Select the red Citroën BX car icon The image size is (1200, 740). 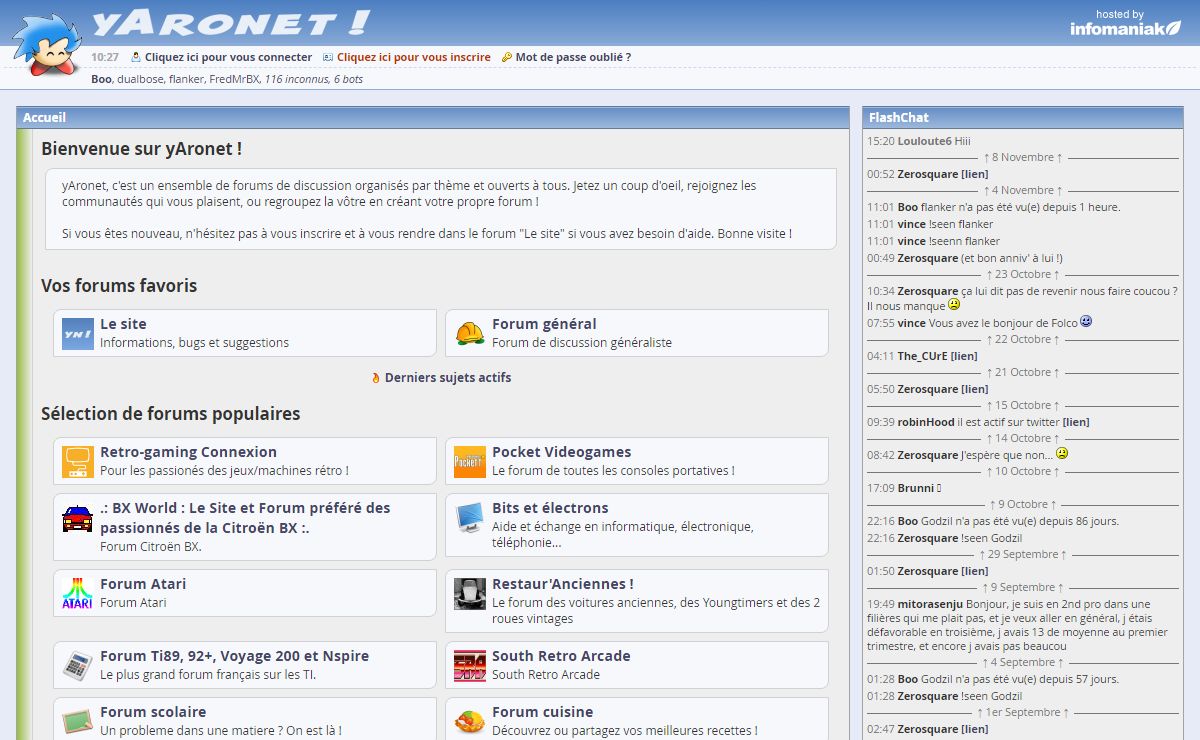(x=77, y=518)
